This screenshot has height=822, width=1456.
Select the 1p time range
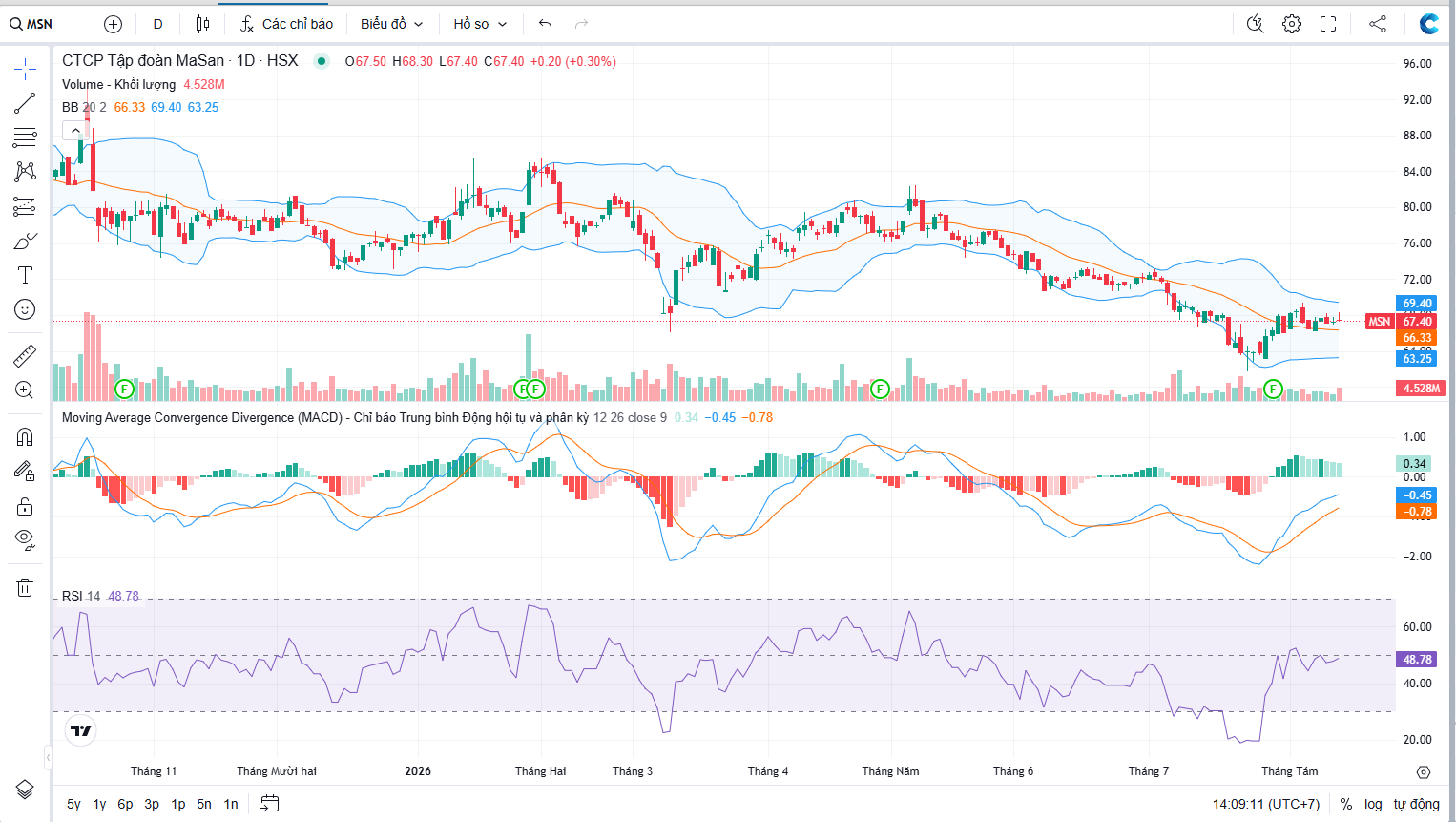point(178,804)
